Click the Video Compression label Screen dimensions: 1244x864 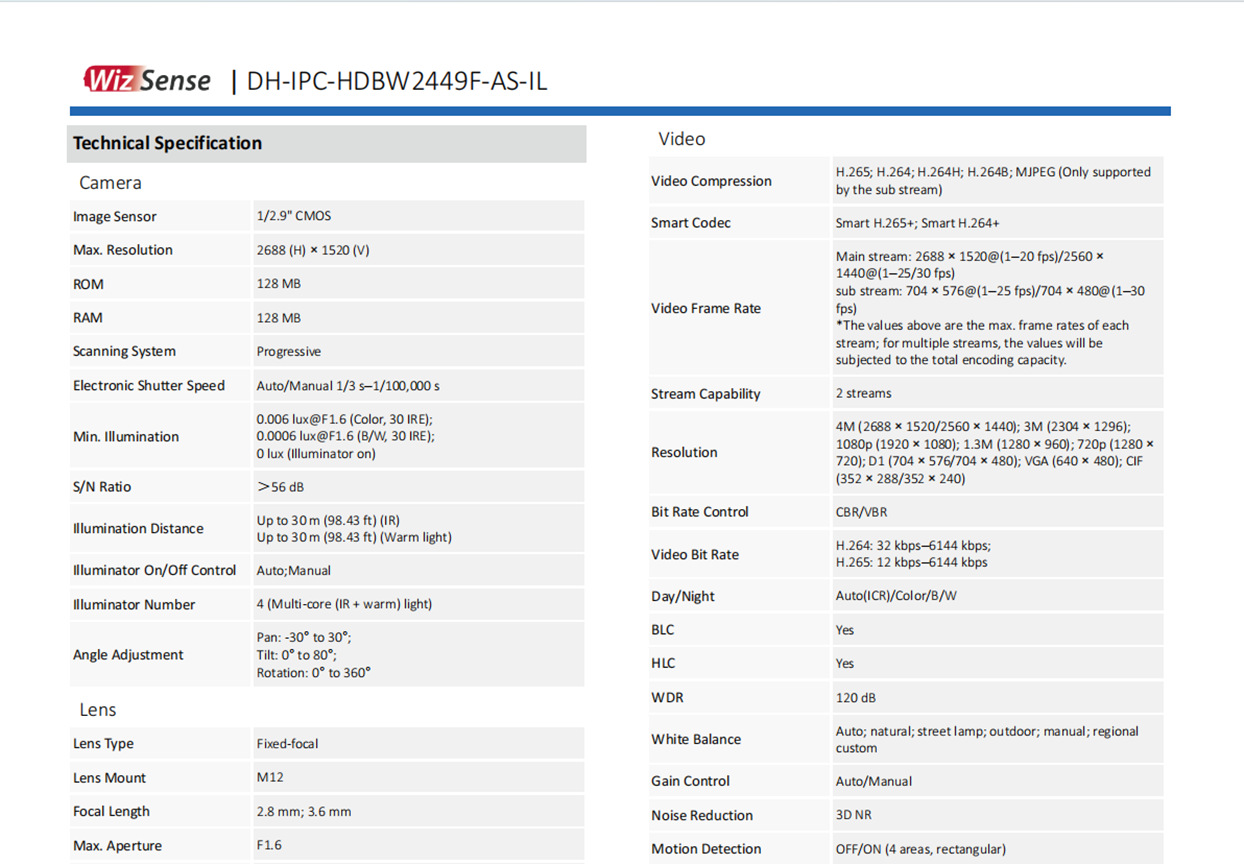pyautogui.click(x=711, y=181)
